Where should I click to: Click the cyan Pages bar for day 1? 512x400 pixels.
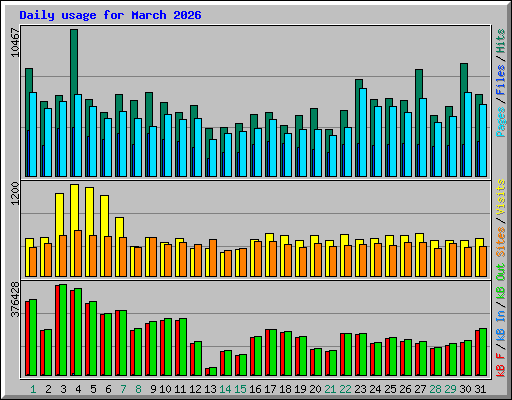[33, 134]
